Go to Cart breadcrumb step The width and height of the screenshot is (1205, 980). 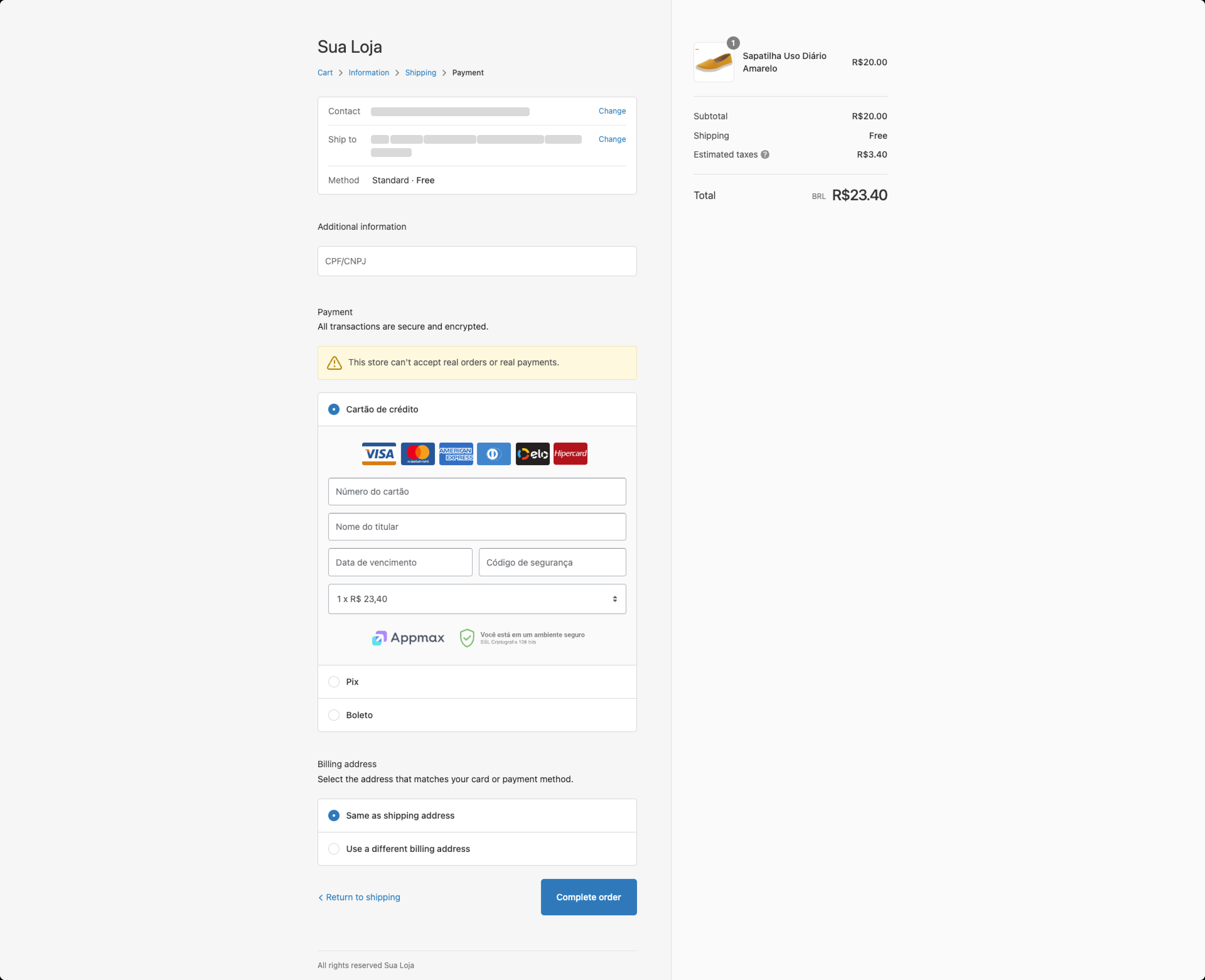(325, 73)
